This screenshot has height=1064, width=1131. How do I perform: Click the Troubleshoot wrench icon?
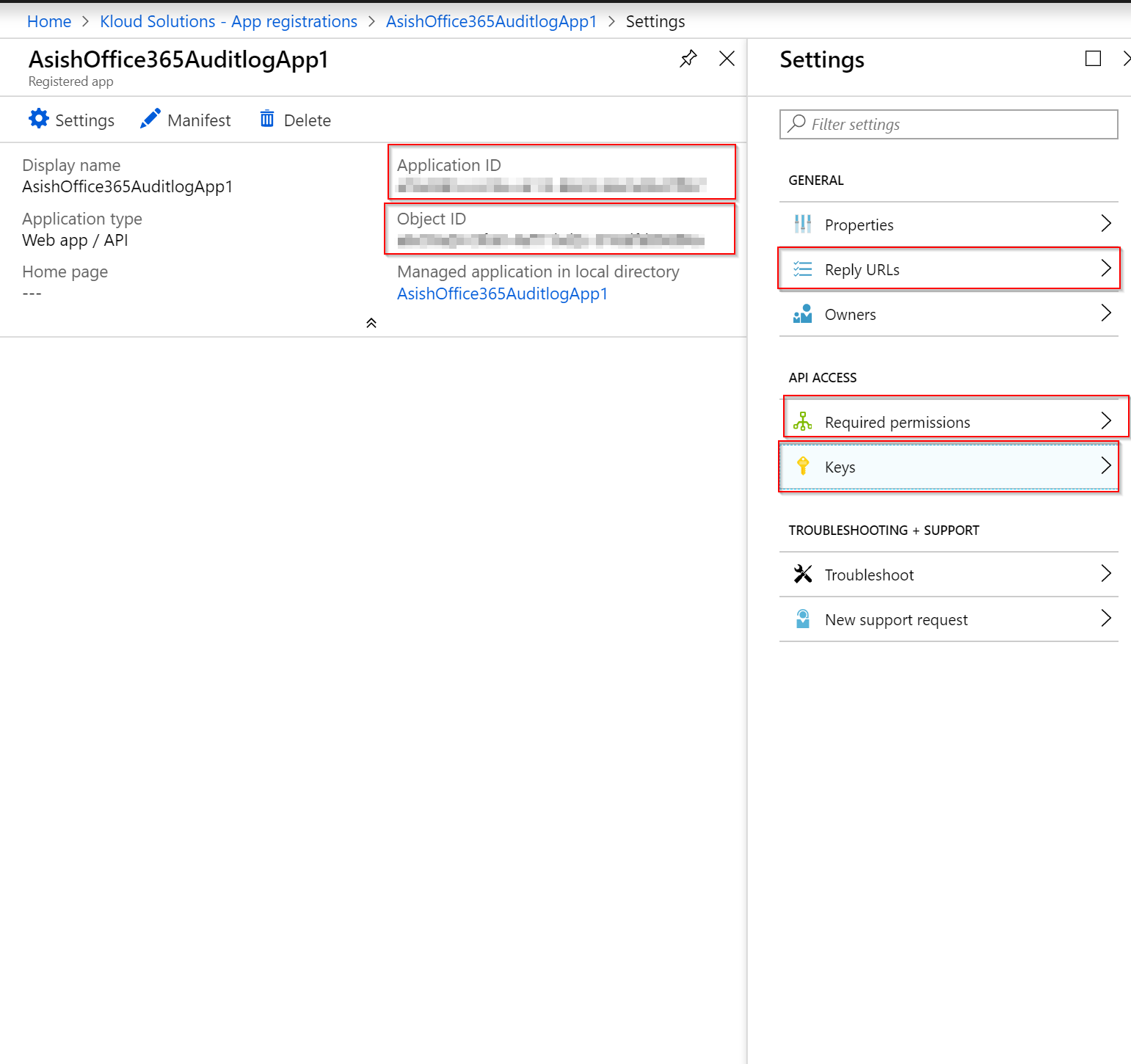click(802, 574)
